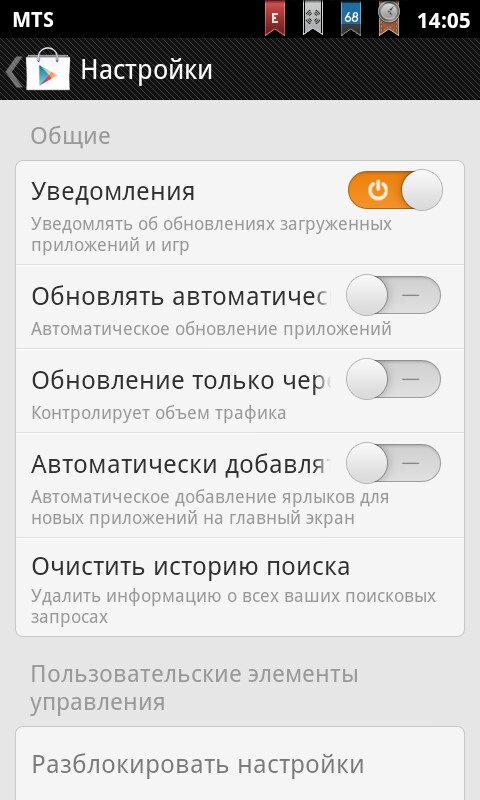Tap the Общие section header
Image resolution: width=480 pixels, height=800 pixels.
[x=70, y=136]
